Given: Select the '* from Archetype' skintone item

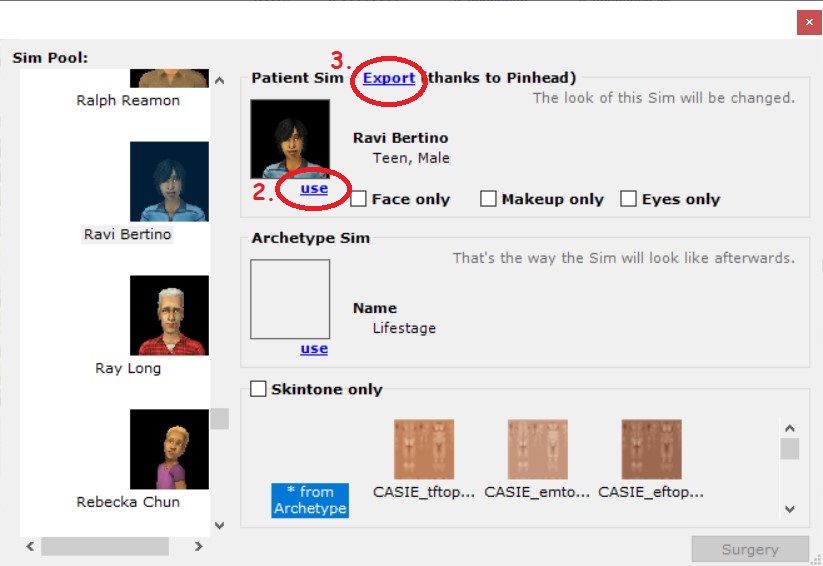Looking at the screenshot, I should [310, 500].
